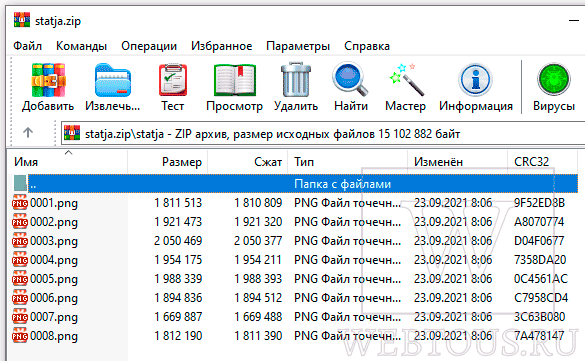585x361 pixels.
Task: Select file 0007.png
Action: (x=54, y=317)
